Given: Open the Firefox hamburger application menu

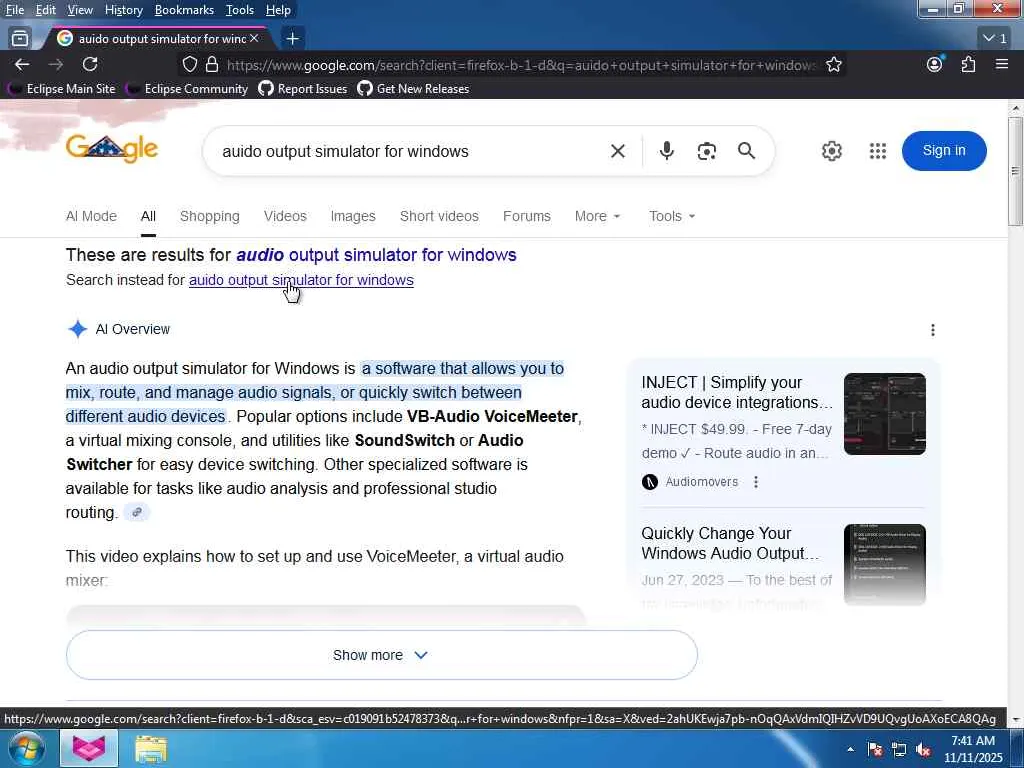Looking at the screenshot, I should point(1002,64).
